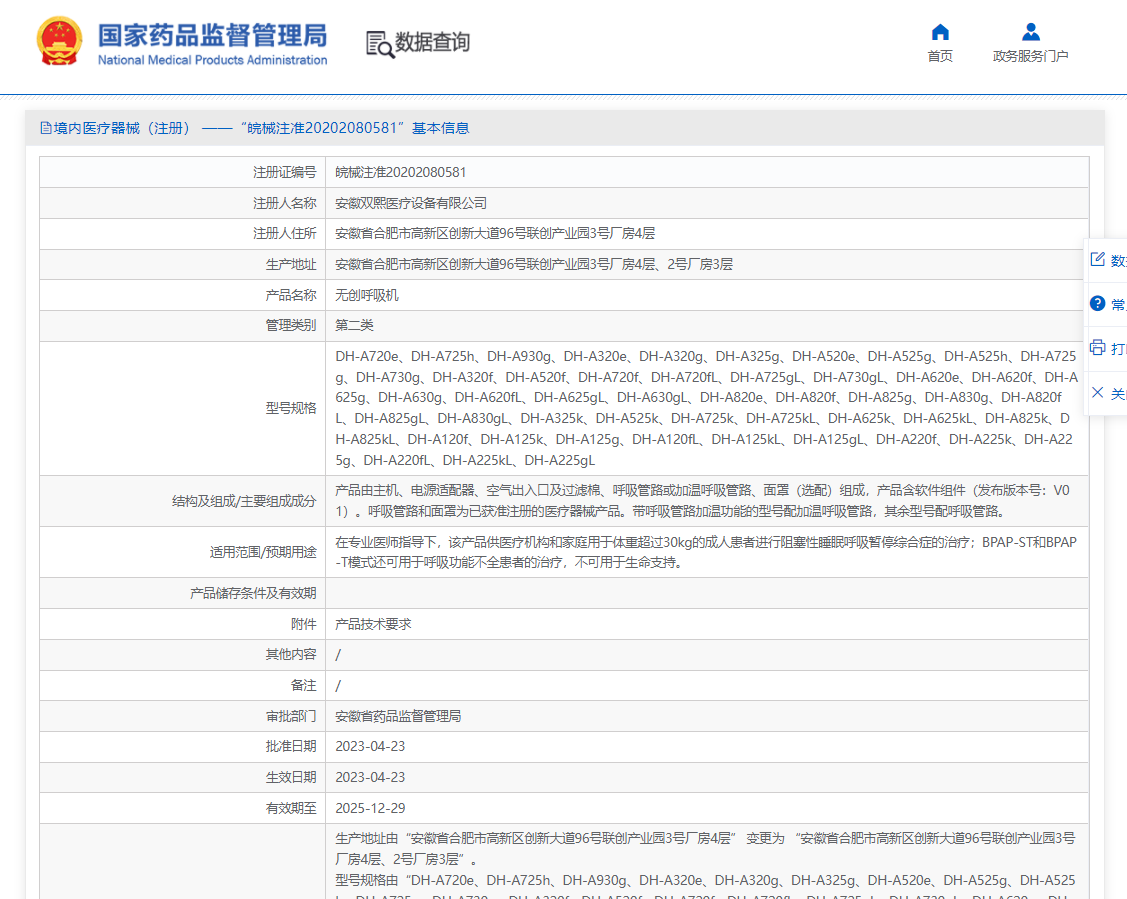Open the help question mark icon
This screenshot has width=1127, height=899.
[1098, 303]
